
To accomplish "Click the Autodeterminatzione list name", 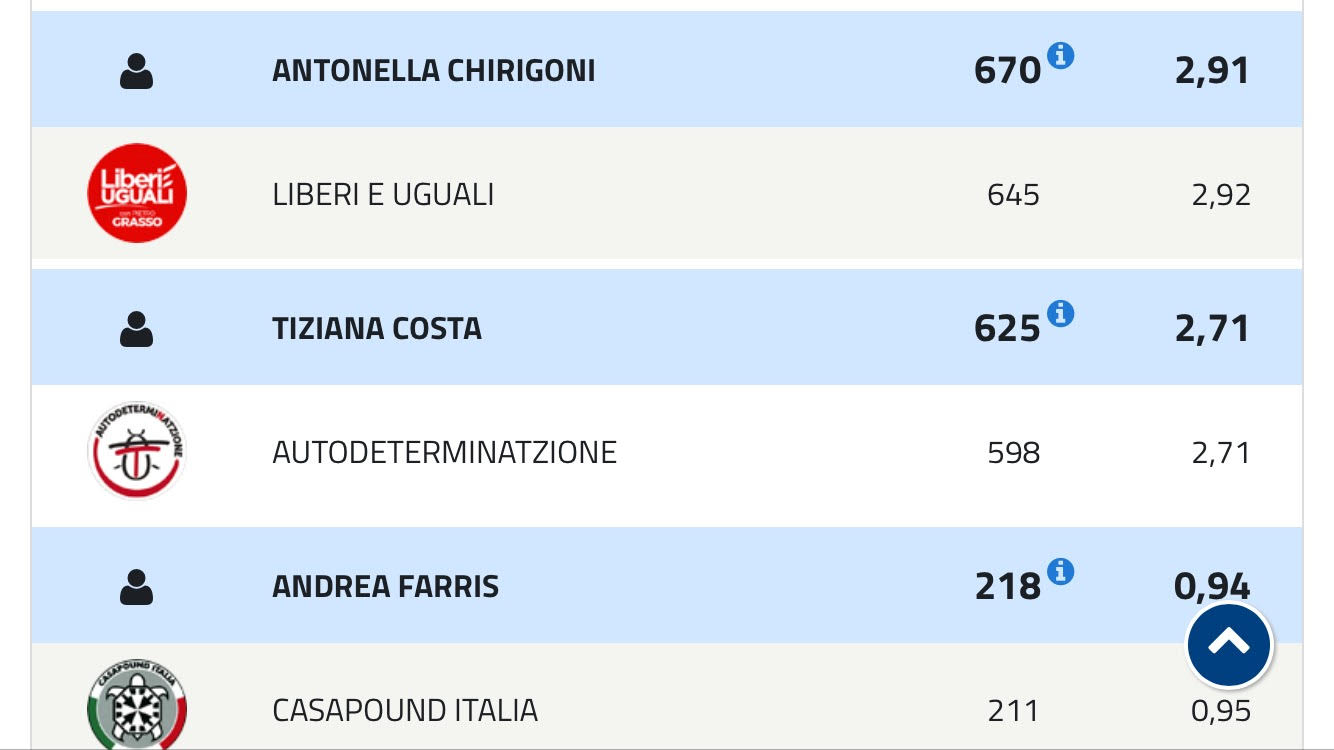I will (444, 453).
